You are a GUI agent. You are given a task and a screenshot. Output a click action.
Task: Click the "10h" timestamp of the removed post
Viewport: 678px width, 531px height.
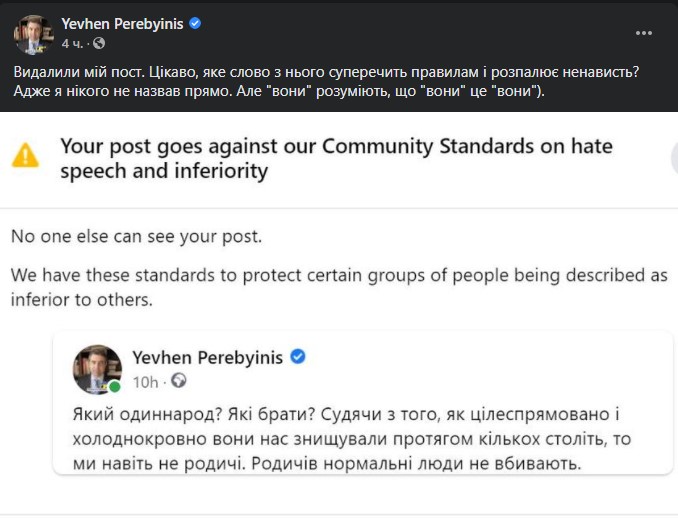coord(145,381)
